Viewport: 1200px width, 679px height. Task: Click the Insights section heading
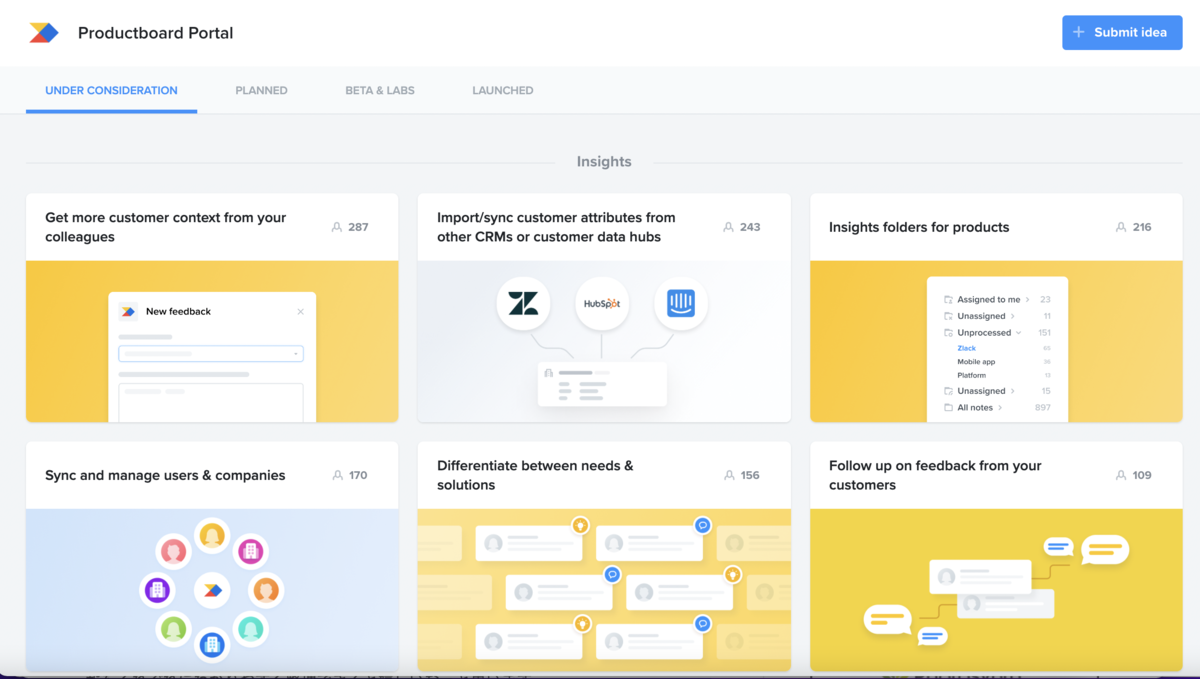pos(604,161)
